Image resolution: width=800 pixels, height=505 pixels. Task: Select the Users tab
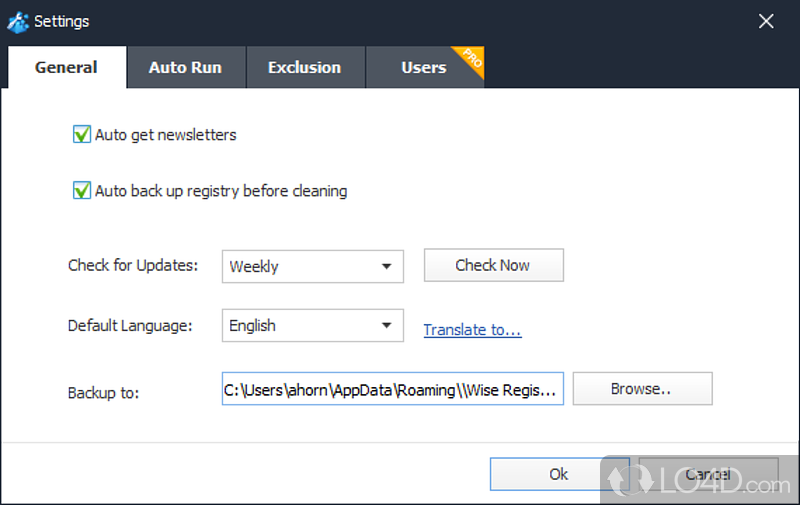pos(423,68)
